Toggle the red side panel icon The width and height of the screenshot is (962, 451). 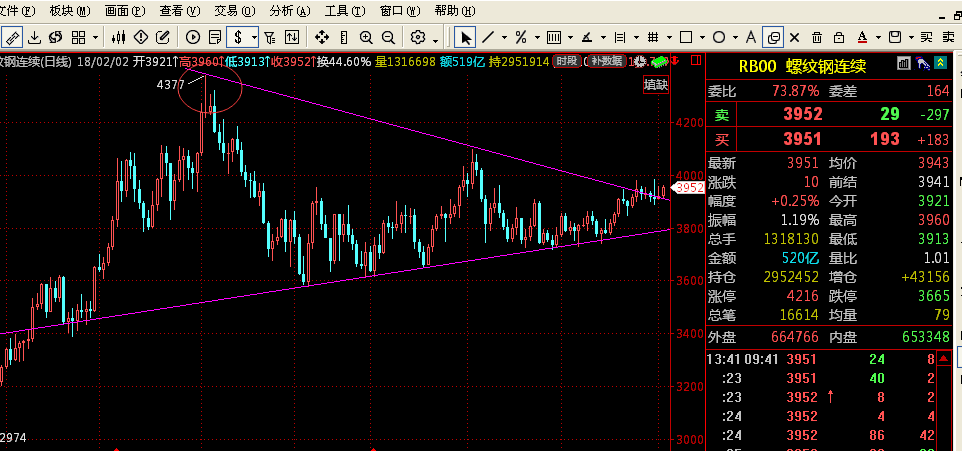[696, 60]
